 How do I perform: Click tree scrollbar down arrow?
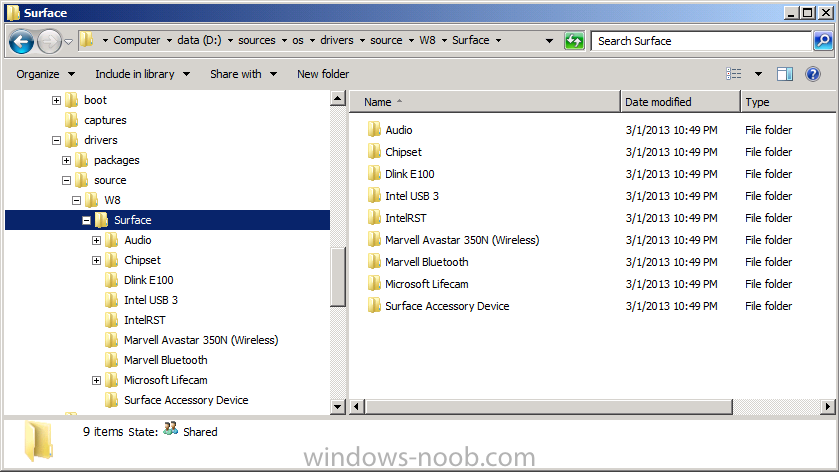(x=338, y=407)
